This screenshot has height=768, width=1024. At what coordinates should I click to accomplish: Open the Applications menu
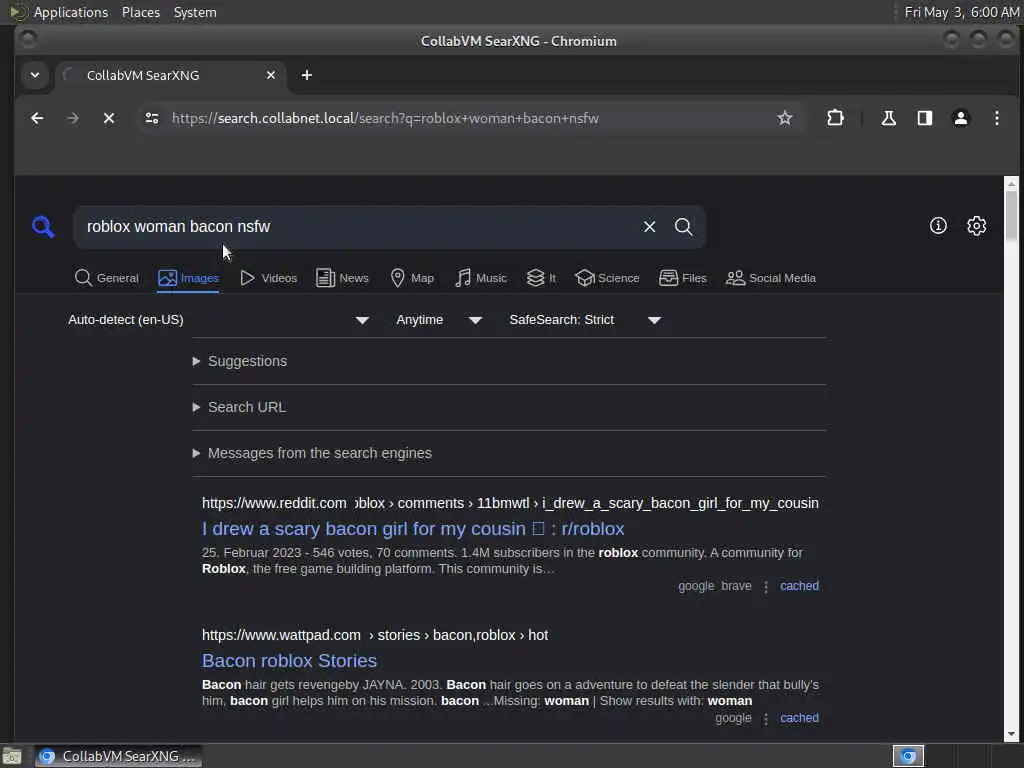tap(71, 12)
